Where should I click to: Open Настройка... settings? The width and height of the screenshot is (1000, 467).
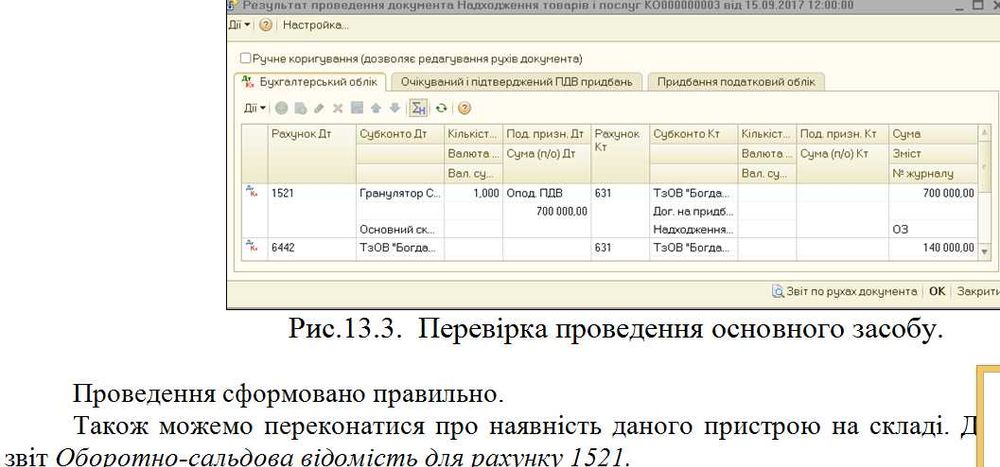pos(316,25)
